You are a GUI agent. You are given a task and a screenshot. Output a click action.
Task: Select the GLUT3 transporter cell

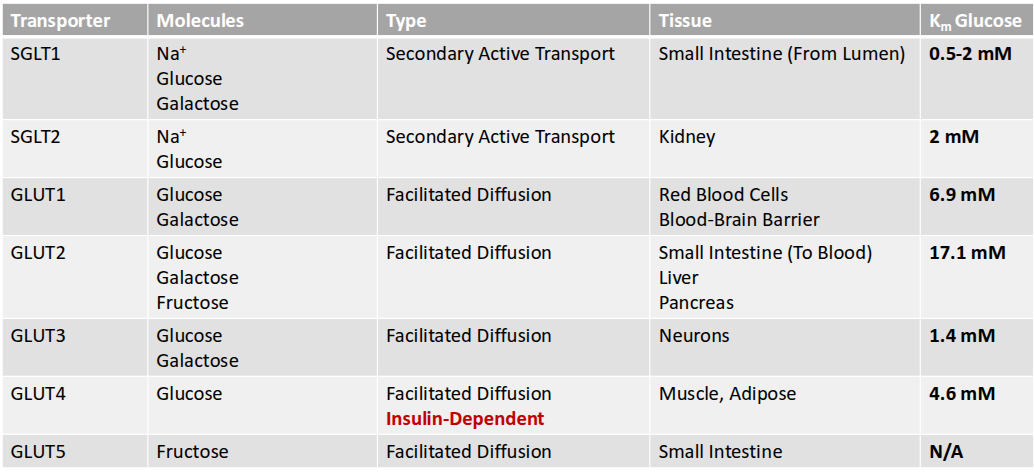coord(36,336)
